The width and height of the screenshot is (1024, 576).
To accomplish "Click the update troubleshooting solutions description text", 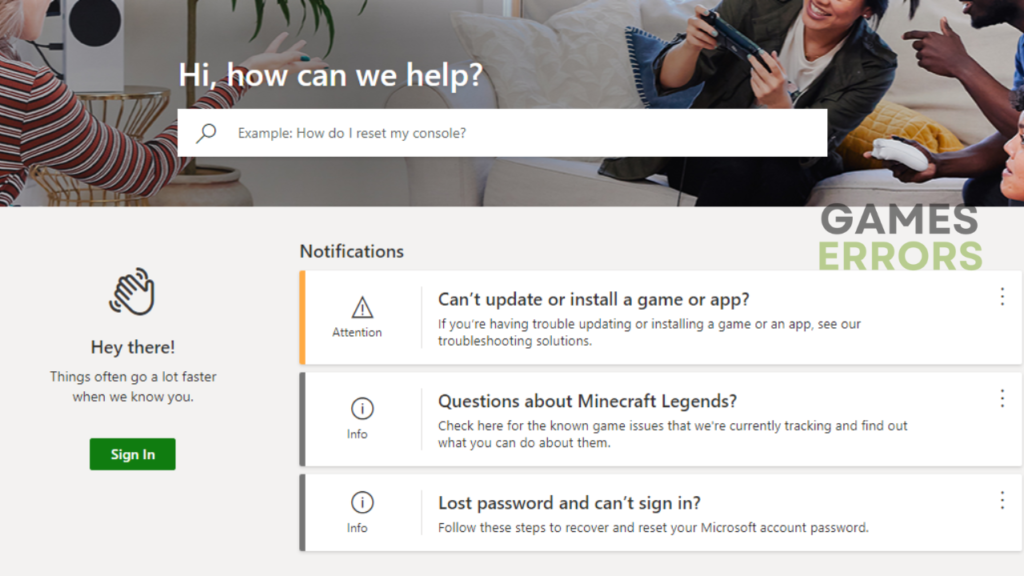I will tap(649, 332).
